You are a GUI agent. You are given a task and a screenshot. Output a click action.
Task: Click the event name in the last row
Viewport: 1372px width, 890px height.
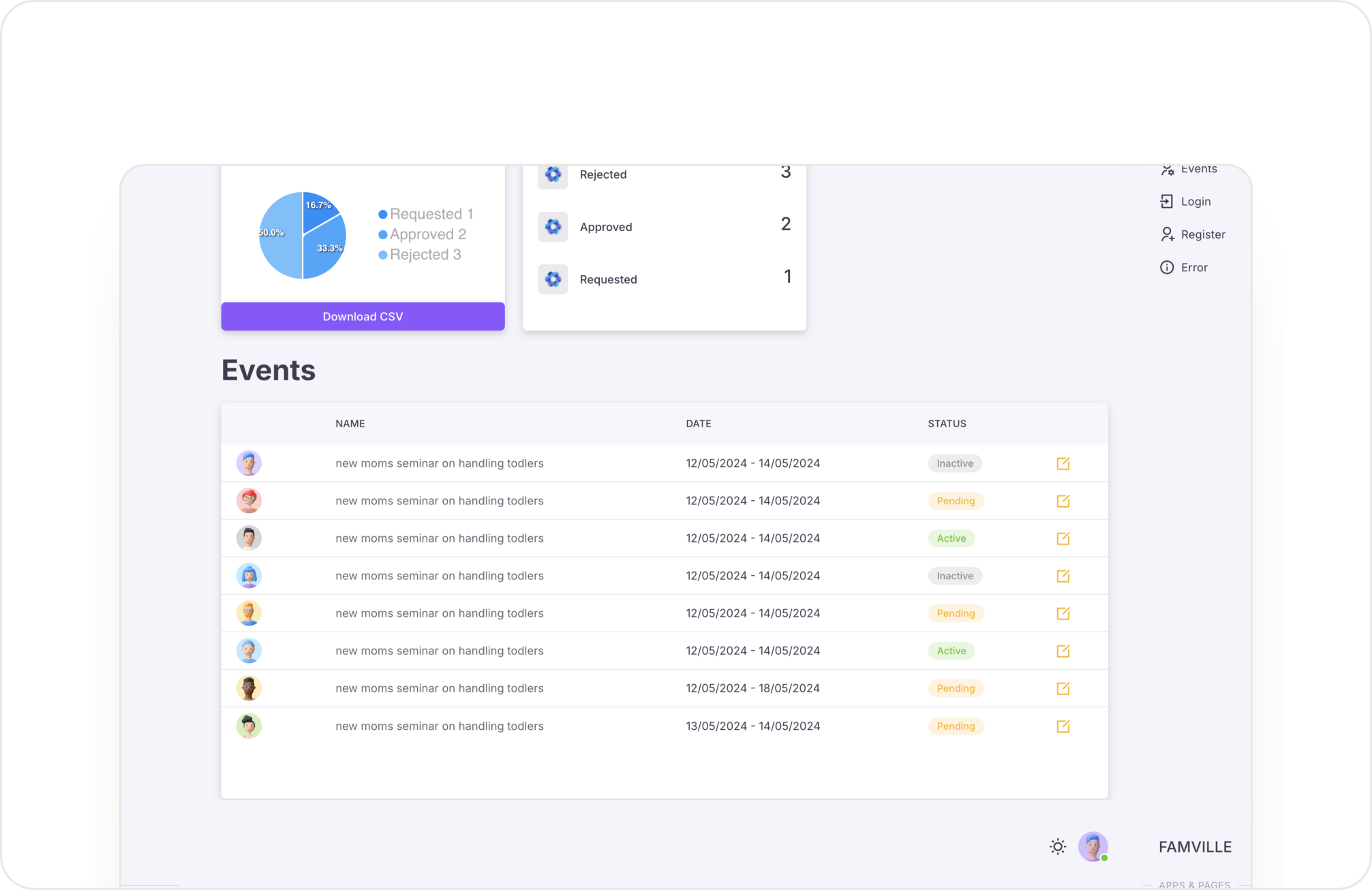440,726
